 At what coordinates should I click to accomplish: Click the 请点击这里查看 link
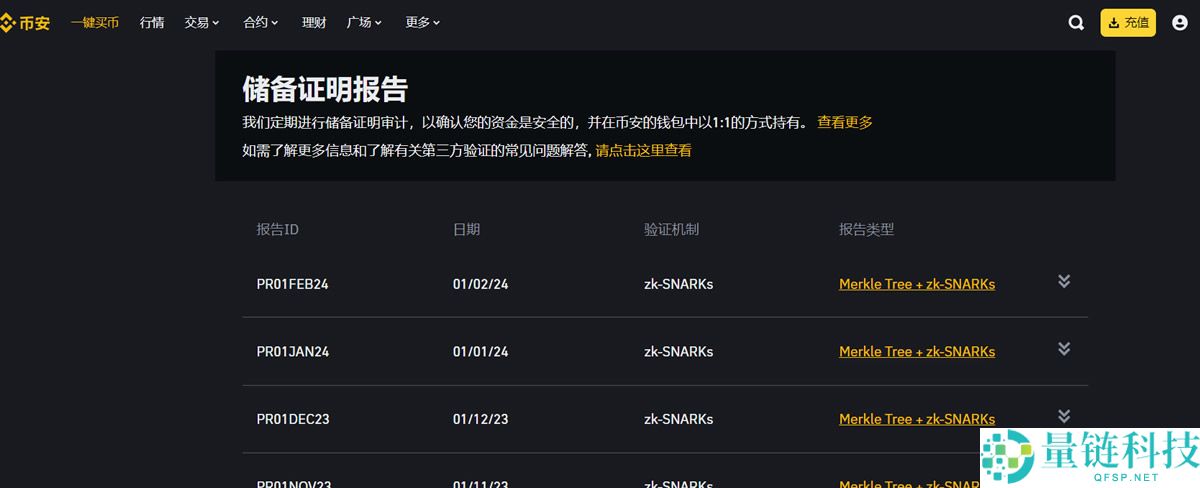pos(643,151)
